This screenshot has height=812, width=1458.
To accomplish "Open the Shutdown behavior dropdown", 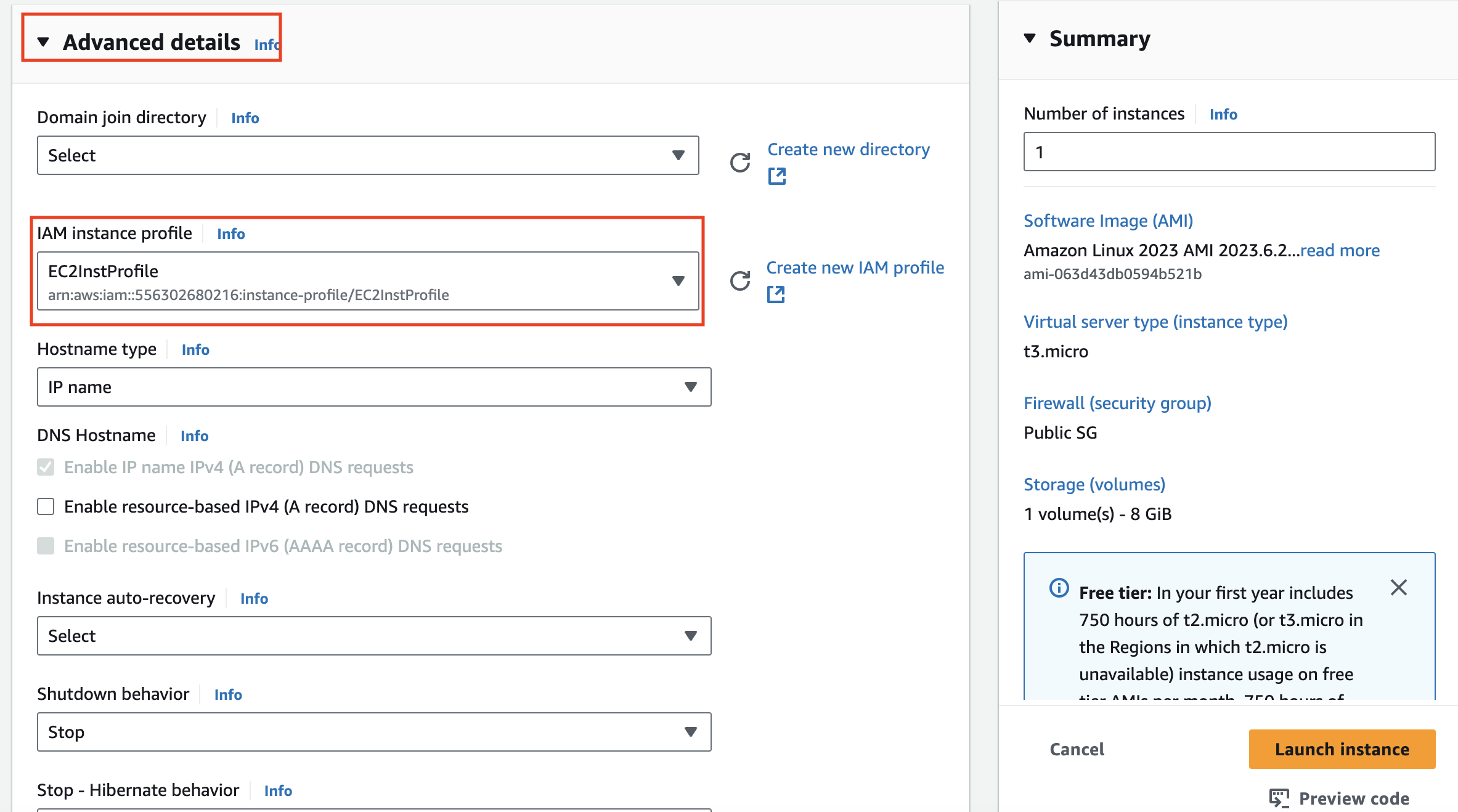I will pos(373,732).
